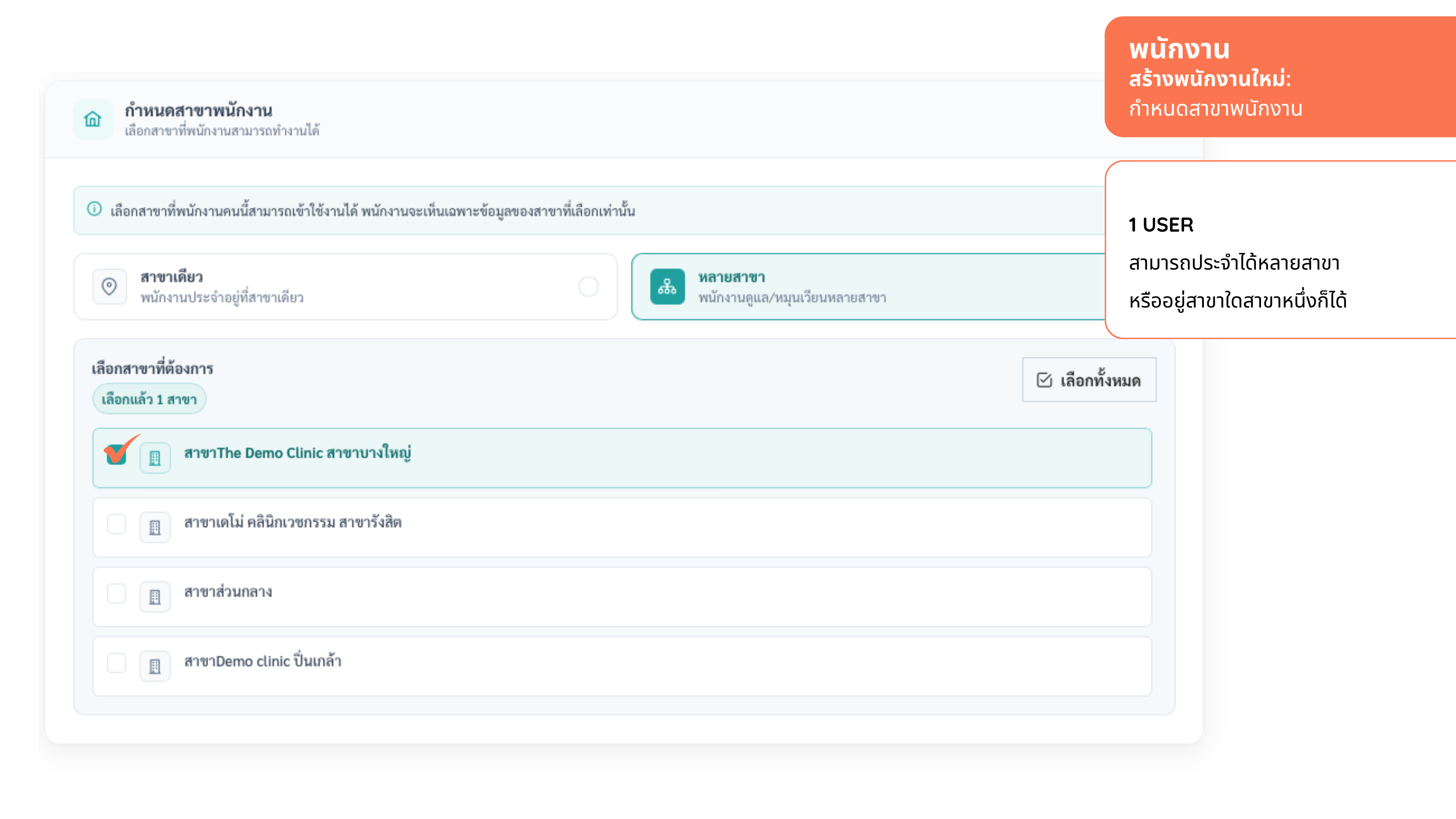
Task: Click the สาขาDemo clinic ปิ่นเกล้า label
Action: 263,661
